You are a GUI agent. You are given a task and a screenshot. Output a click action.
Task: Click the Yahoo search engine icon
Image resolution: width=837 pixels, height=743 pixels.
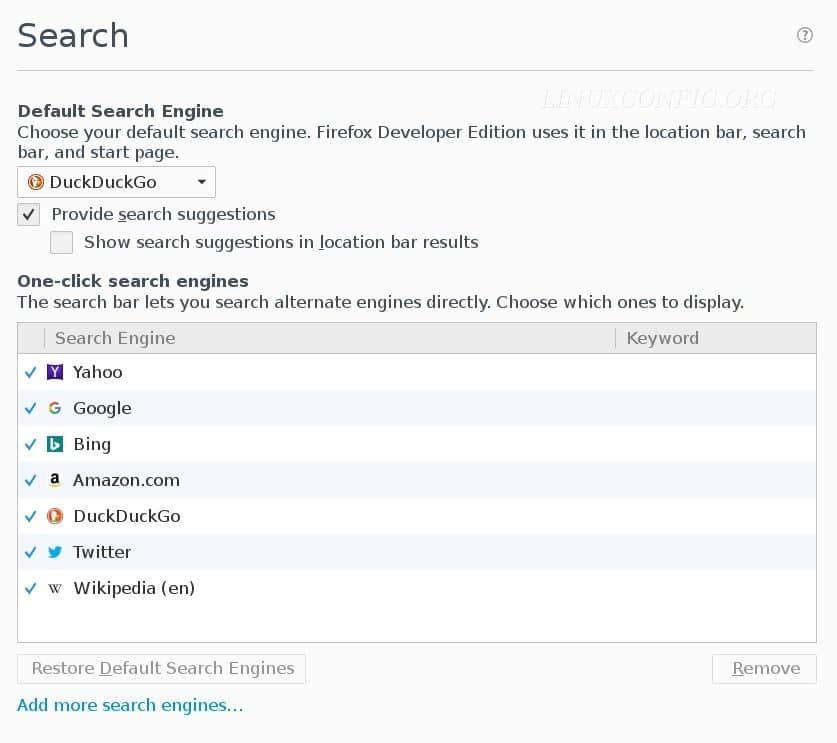coord(55,372)
